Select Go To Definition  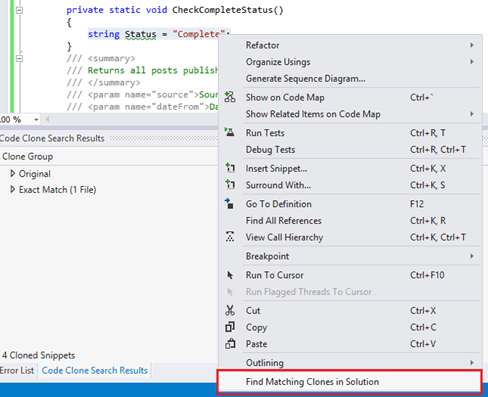point(350,204)
